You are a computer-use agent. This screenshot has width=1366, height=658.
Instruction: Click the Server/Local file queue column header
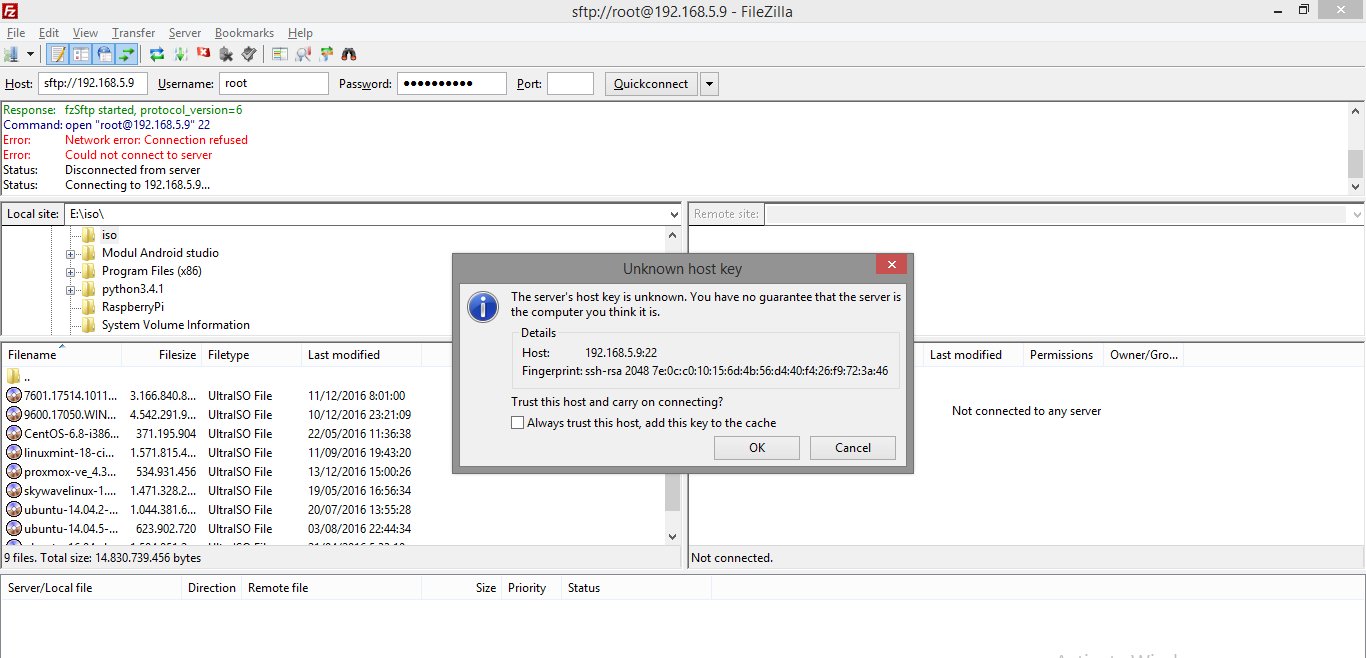click(x=92, y=588)
